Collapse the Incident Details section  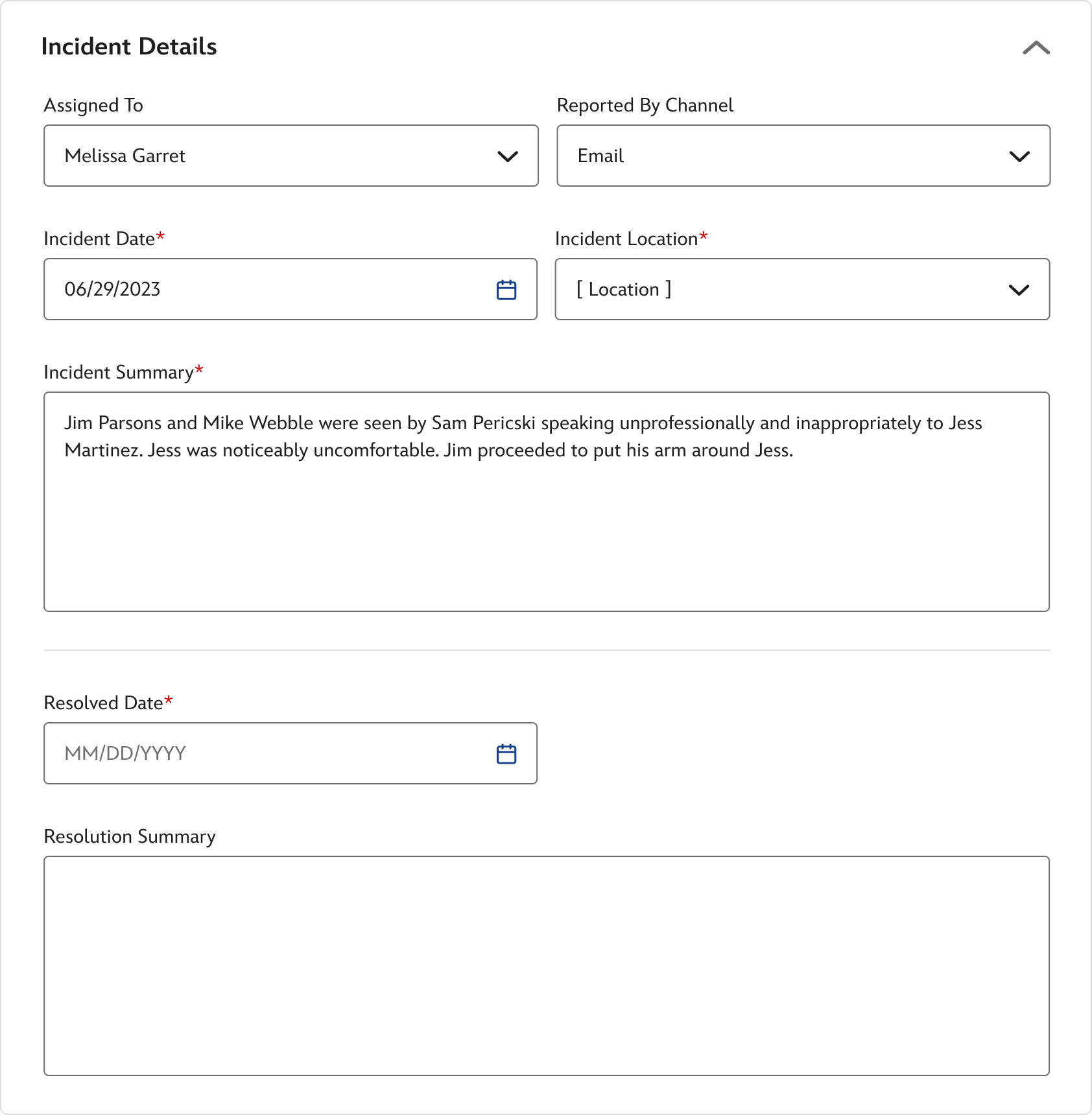tap(1036, 47)
